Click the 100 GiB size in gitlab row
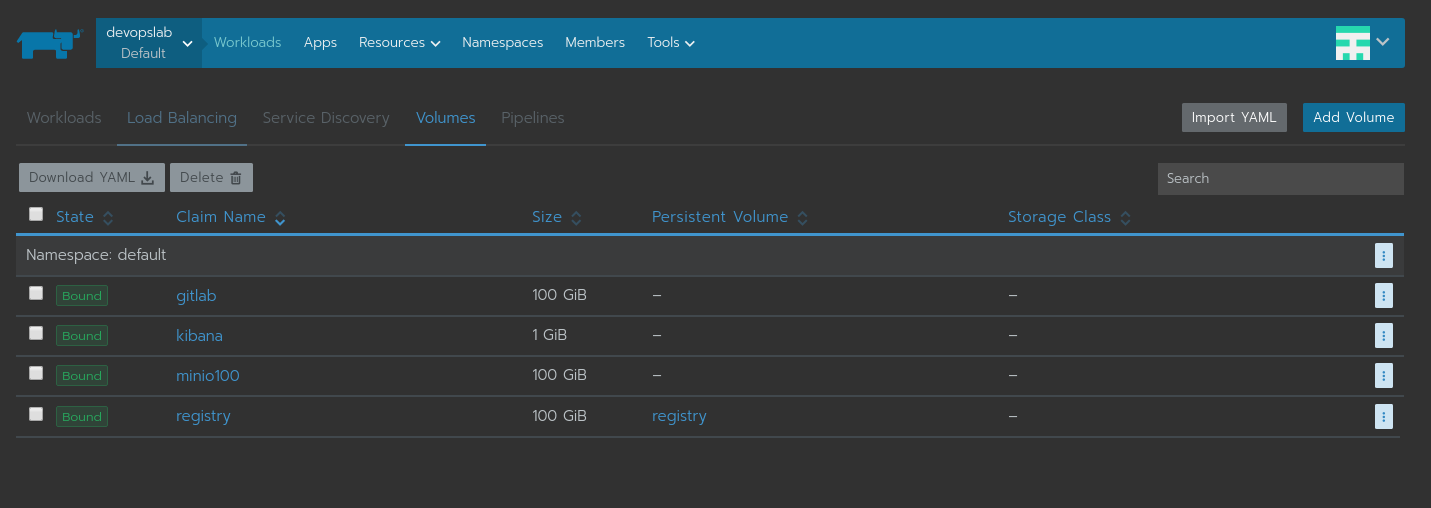Image resolution: width=1431 pixels, height=508 pixels. pos(559,295)
